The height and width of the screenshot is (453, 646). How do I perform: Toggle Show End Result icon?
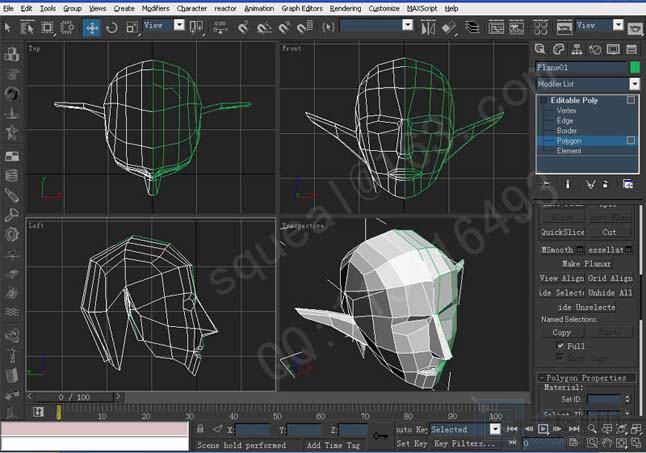[568, 184]
